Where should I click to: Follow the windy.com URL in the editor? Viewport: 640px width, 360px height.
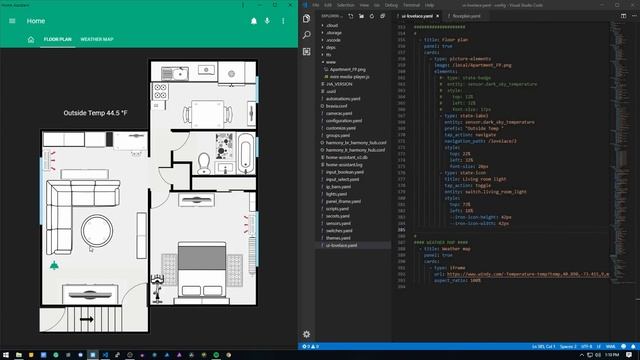[x=528, y=274]
